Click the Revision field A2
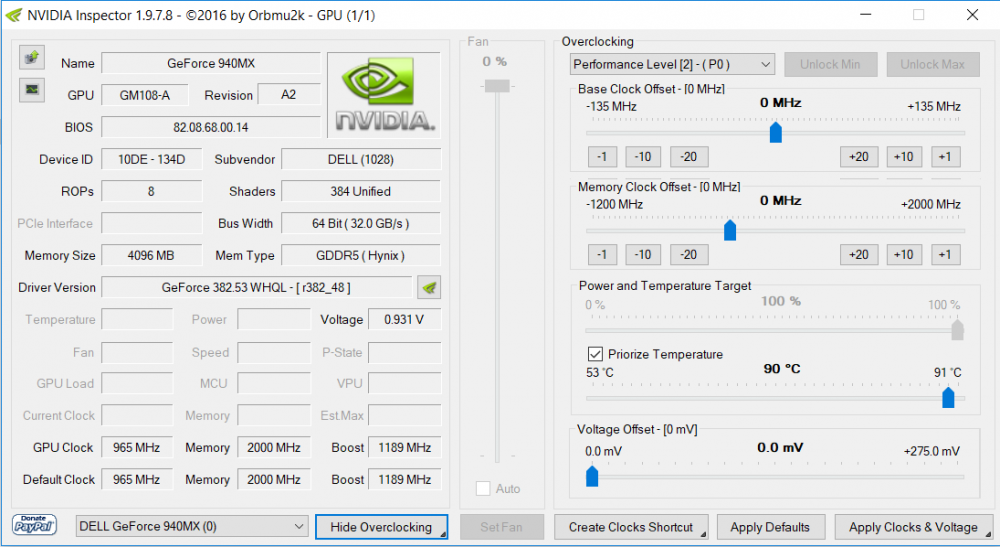1000x547 pixels. tap(289, 95)
